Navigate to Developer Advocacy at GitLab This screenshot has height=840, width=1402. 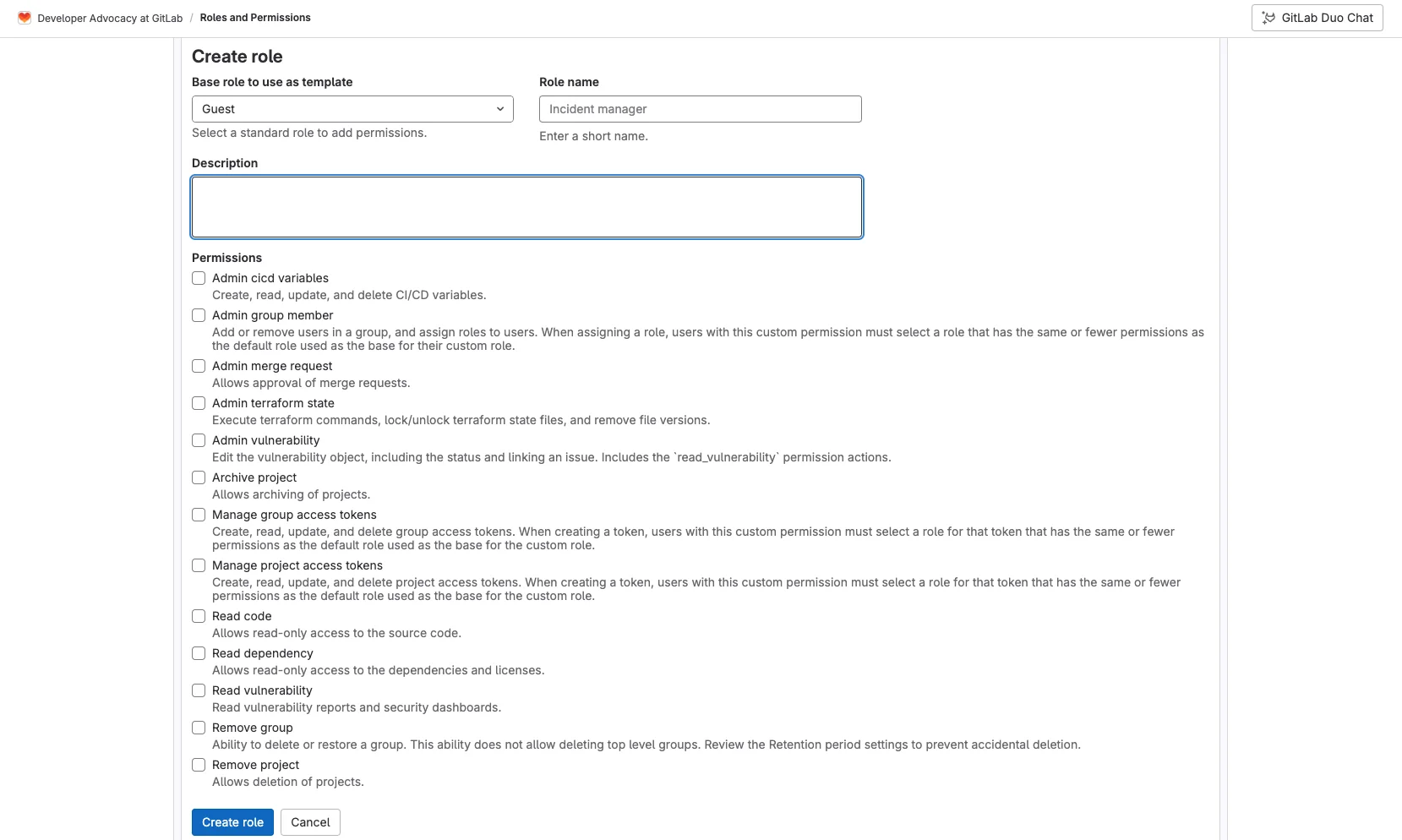tap(110, 17)
